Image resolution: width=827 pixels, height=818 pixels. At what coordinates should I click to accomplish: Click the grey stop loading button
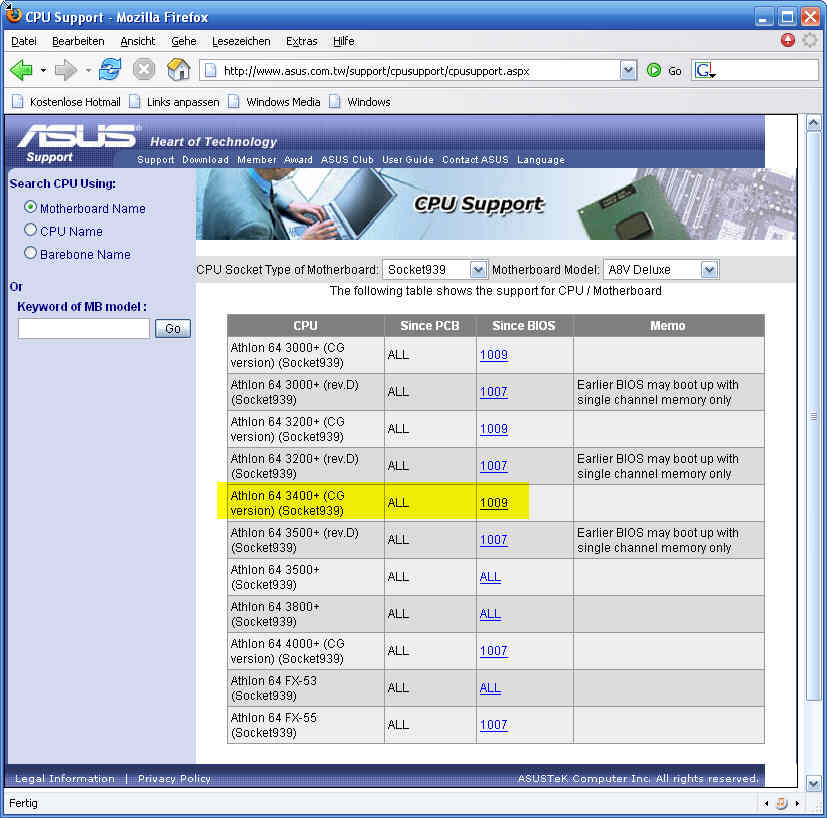pyautogui.click(x=143, y=70)
